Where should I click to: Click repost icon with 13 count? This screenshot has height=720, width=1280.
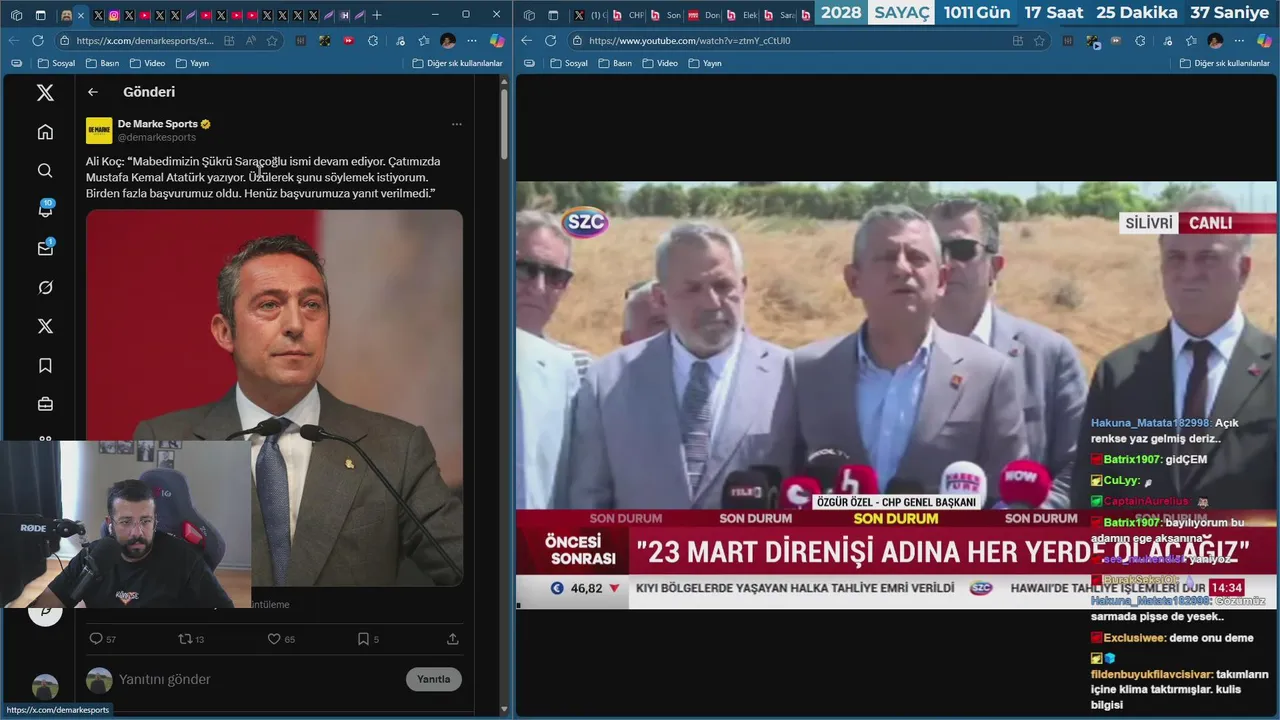coord(184,639)
